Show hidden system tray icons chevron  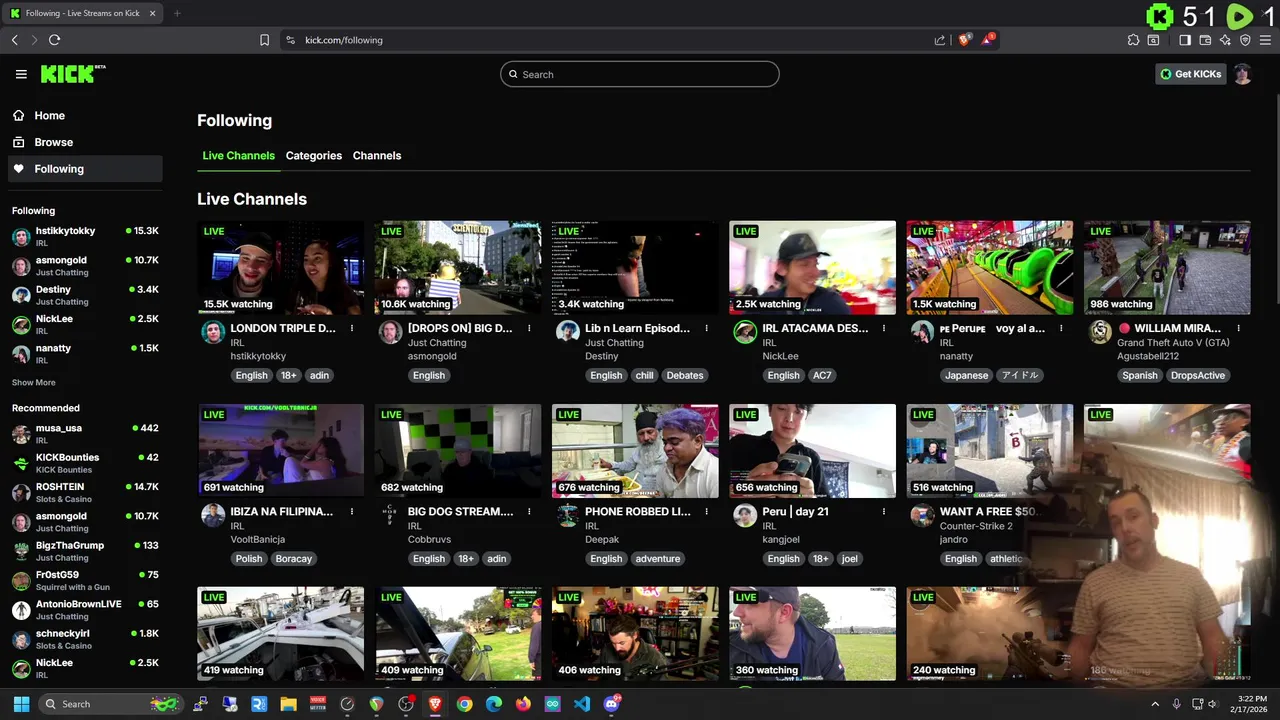tap(1155, 704)
